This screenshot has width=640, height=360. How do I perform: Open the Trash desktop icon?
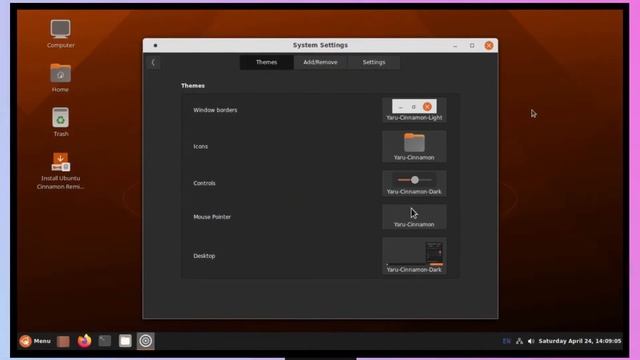[x=60, y=122]
